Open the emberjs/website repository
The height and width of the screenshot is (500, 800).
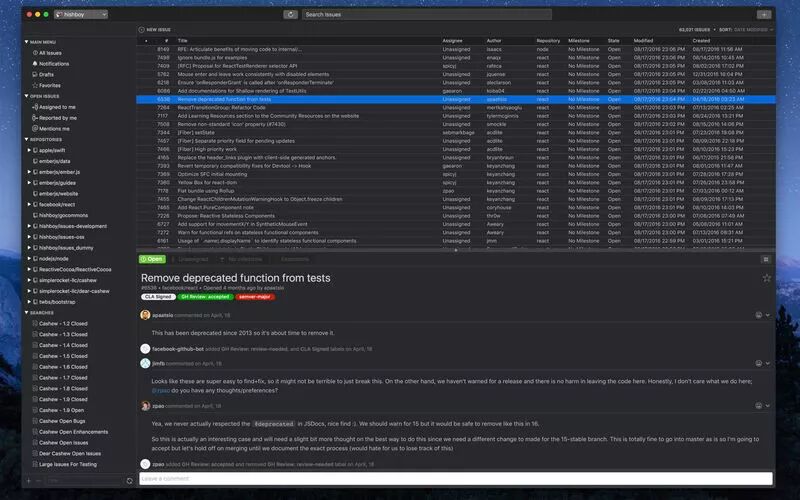coord(59,194)
